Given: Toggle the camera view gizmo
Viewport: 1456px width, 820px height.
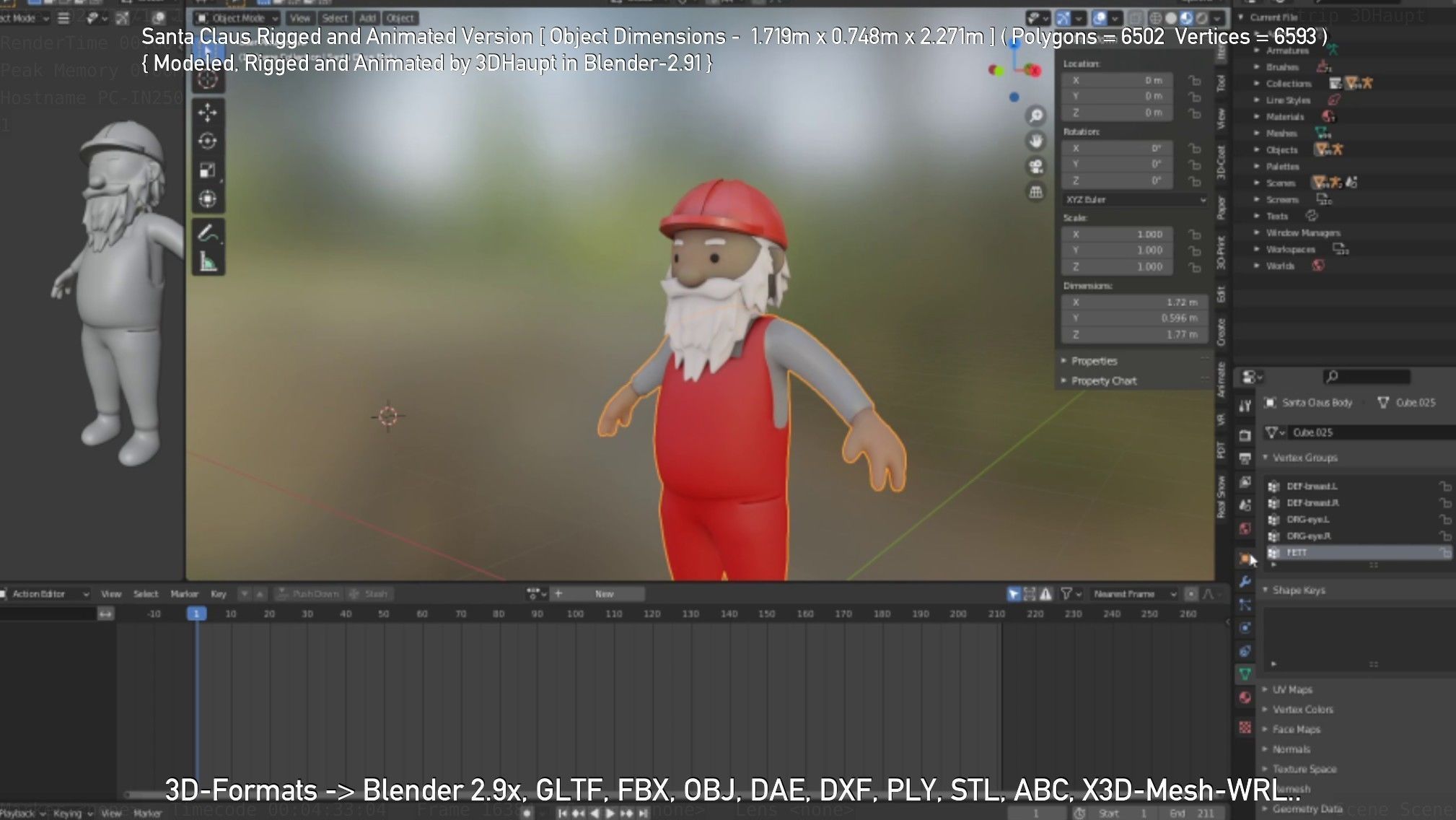Looking at the screenshot, I should [1036, 167].
